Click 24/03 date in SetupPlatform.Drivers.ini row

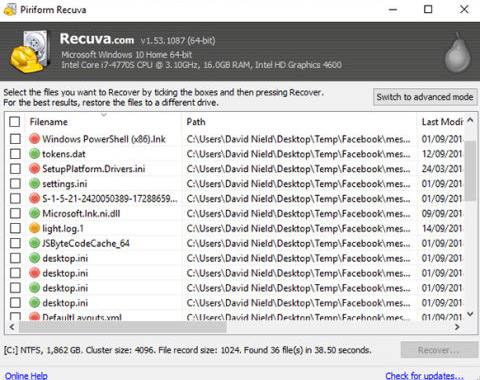point(442,169)
